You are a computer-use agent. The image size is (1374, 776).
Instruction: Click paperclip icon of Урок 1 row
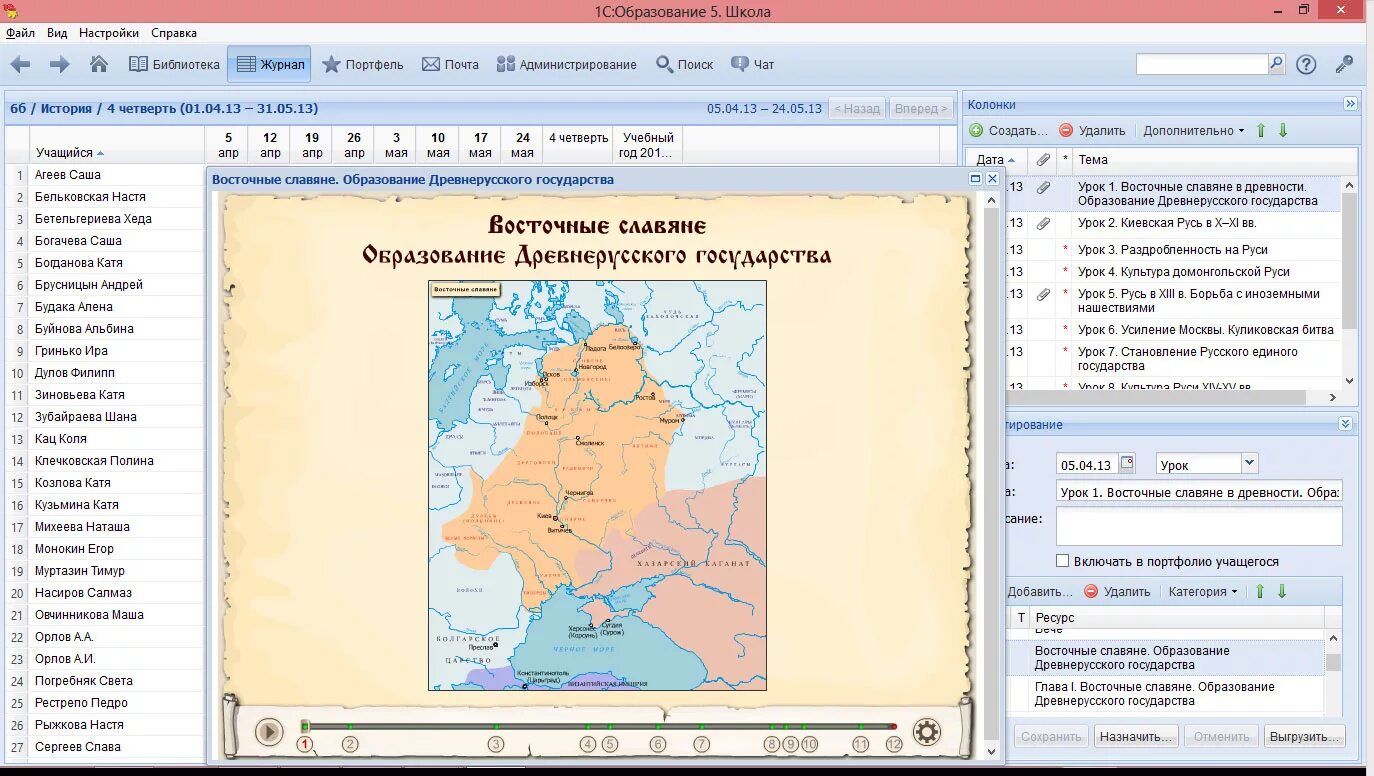(x=1043, y=187)
